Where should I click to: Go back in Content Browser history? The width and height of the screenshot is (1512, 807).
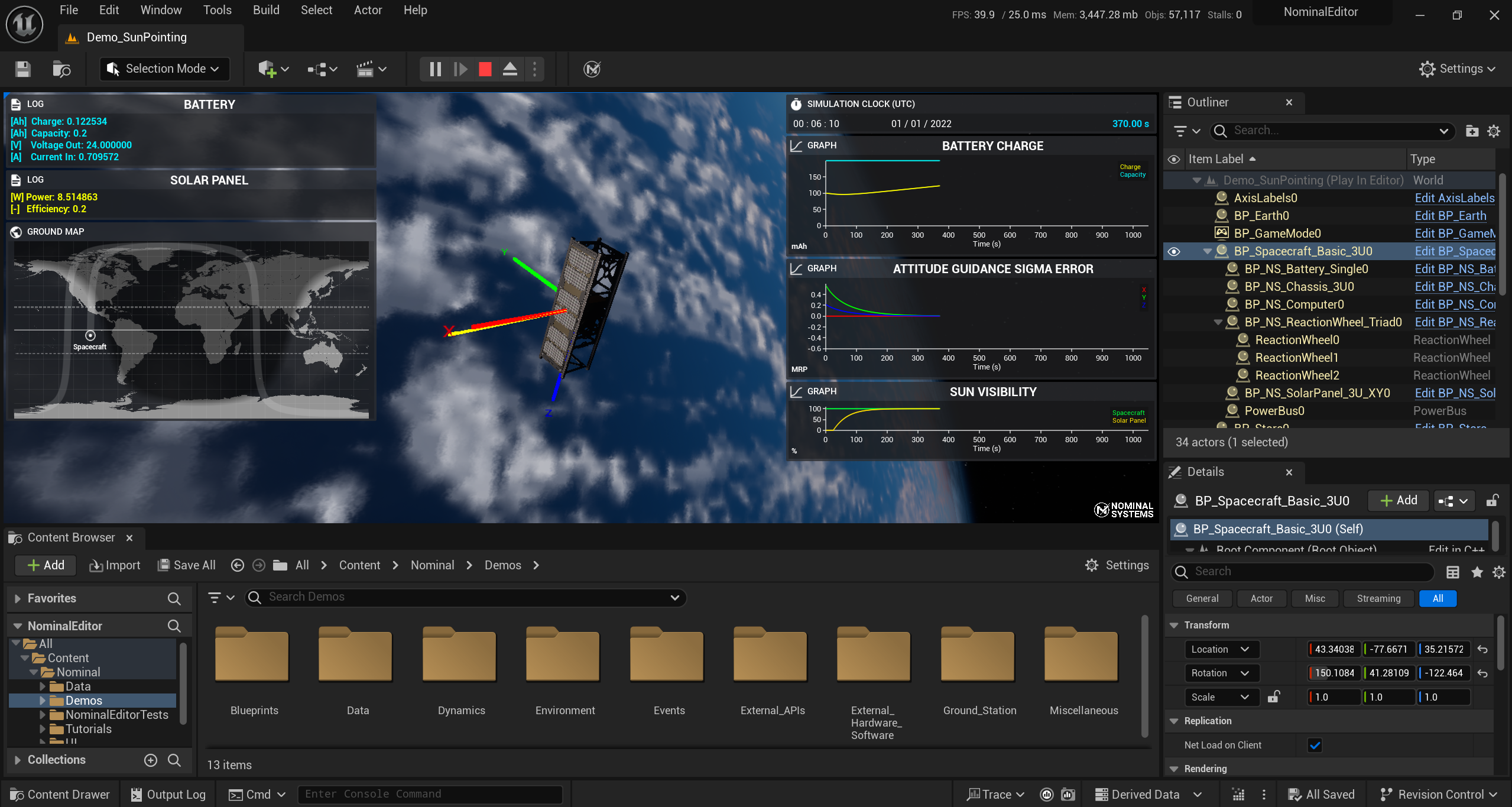[238, 565]
